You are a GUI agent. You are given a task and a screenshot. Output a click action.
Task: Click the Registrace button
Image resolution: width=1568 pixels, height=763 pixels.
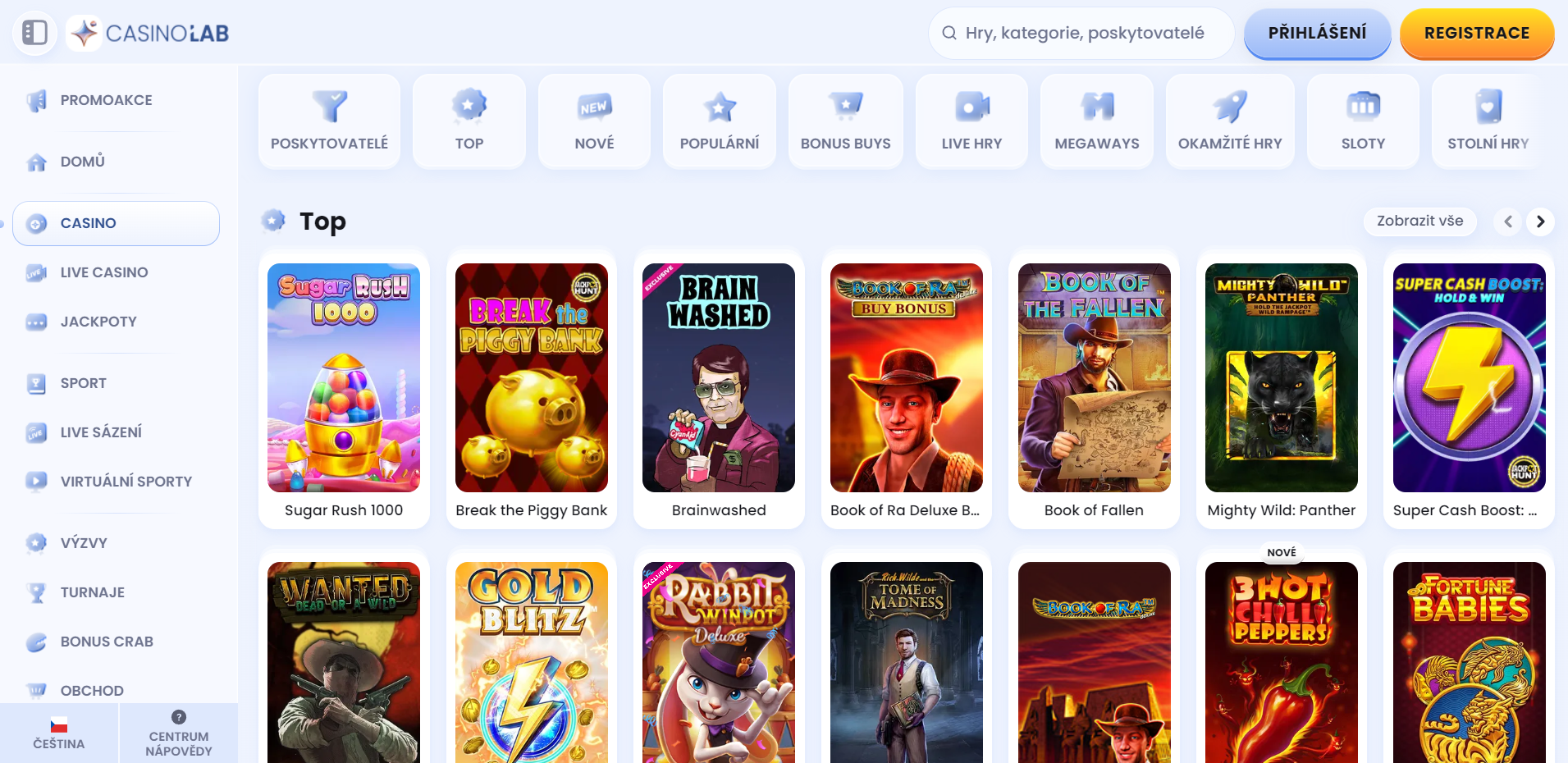1477,33
